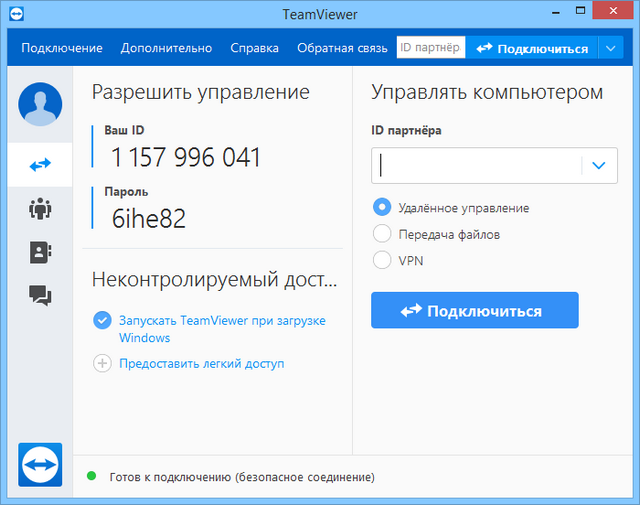Open the 'Подключение' menu
The height and width of the screenshot is (505, 640).
[62, 48]
